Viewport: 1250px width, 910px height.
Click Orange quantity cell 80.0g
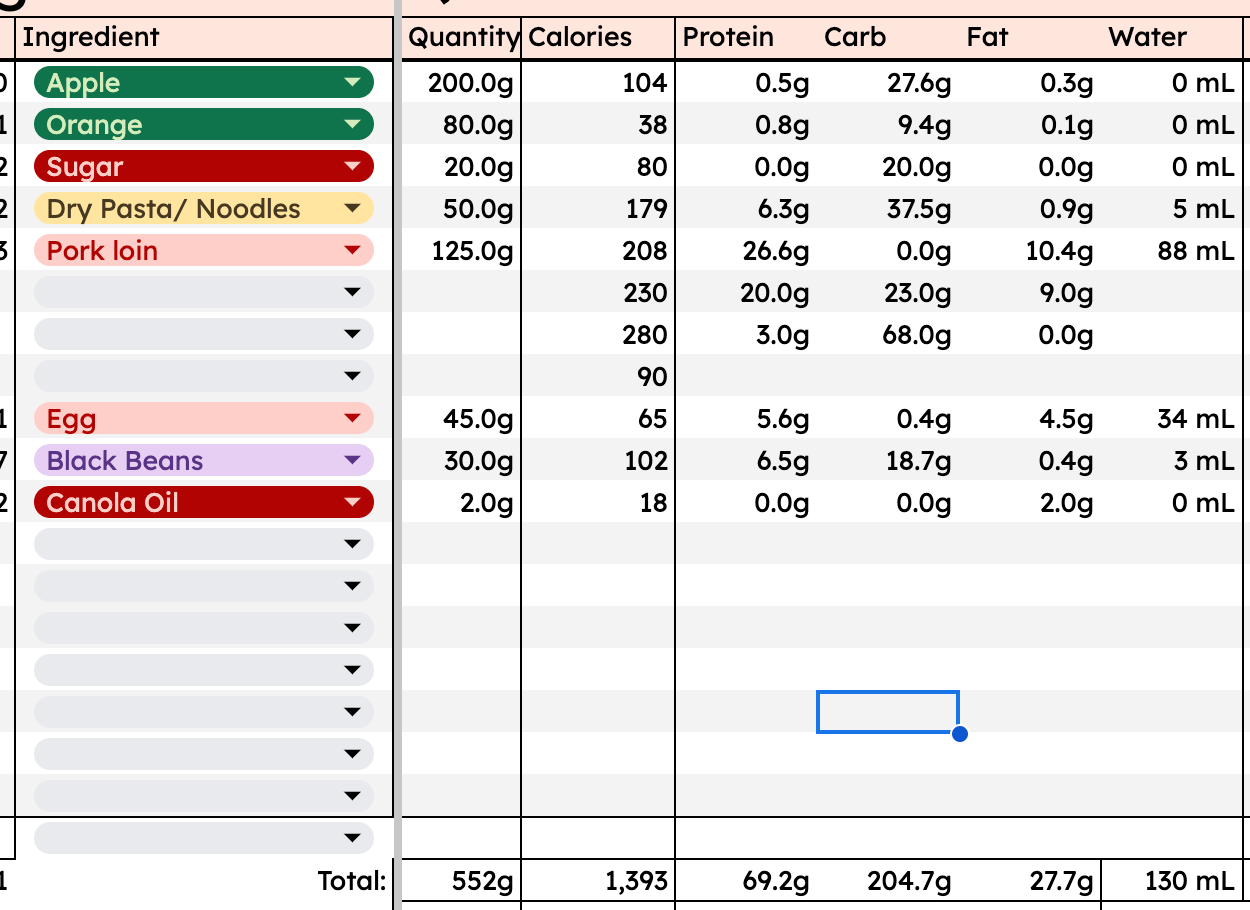(x=461, y=125)
